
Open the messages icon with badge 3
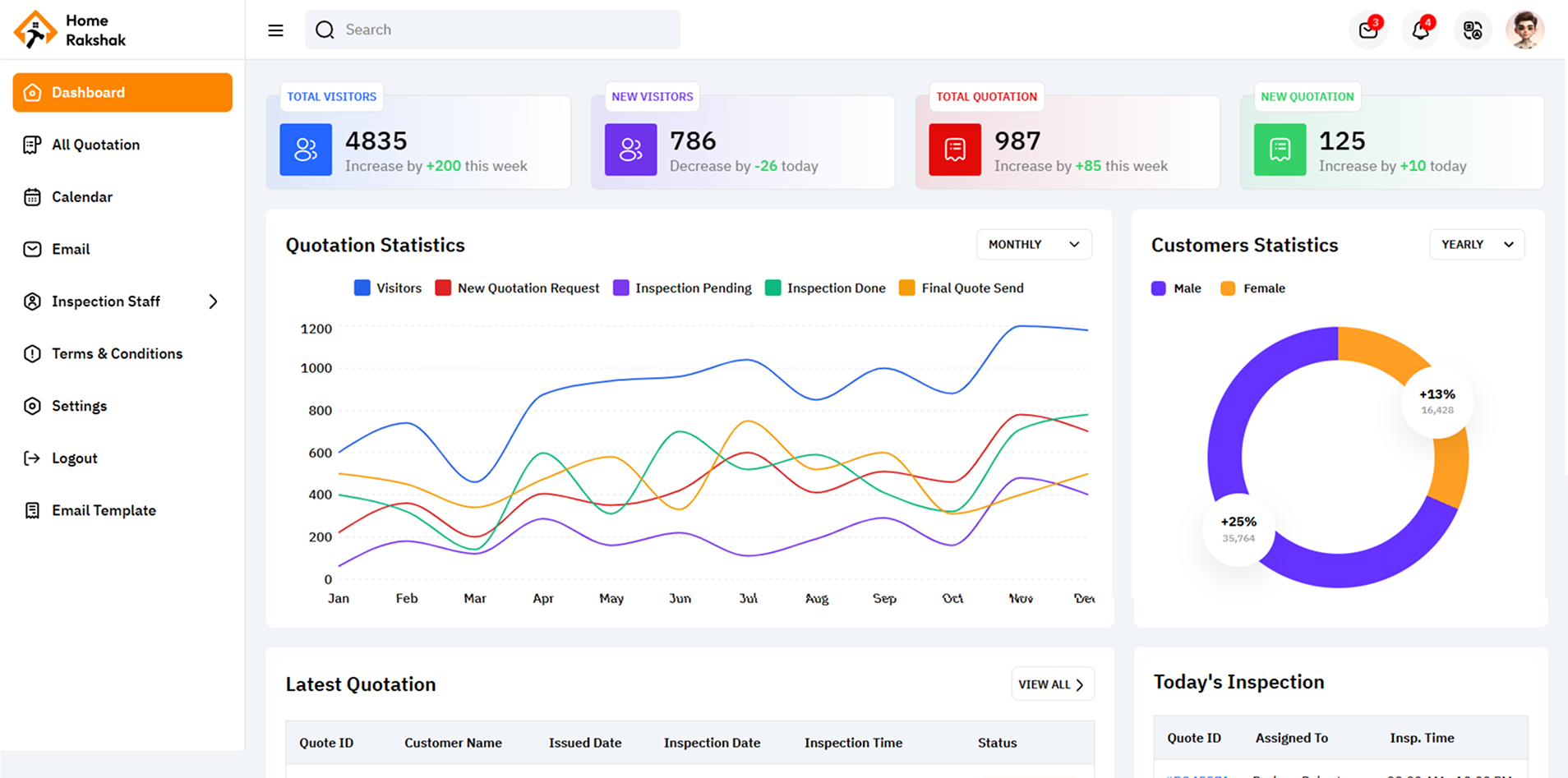[x=1369, y=30]
